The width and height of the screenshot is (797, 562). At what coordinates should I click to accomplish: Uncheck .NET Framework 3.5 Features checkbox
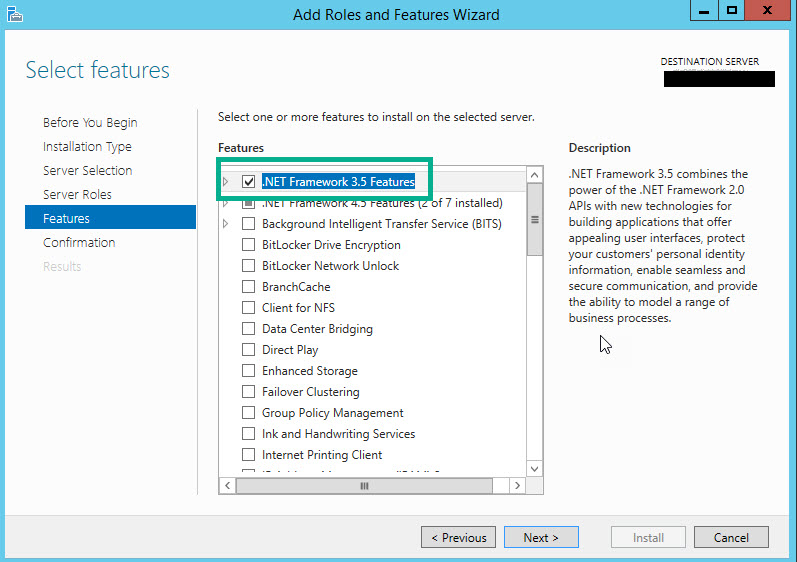pyautogui.click(x=248, y=181)
